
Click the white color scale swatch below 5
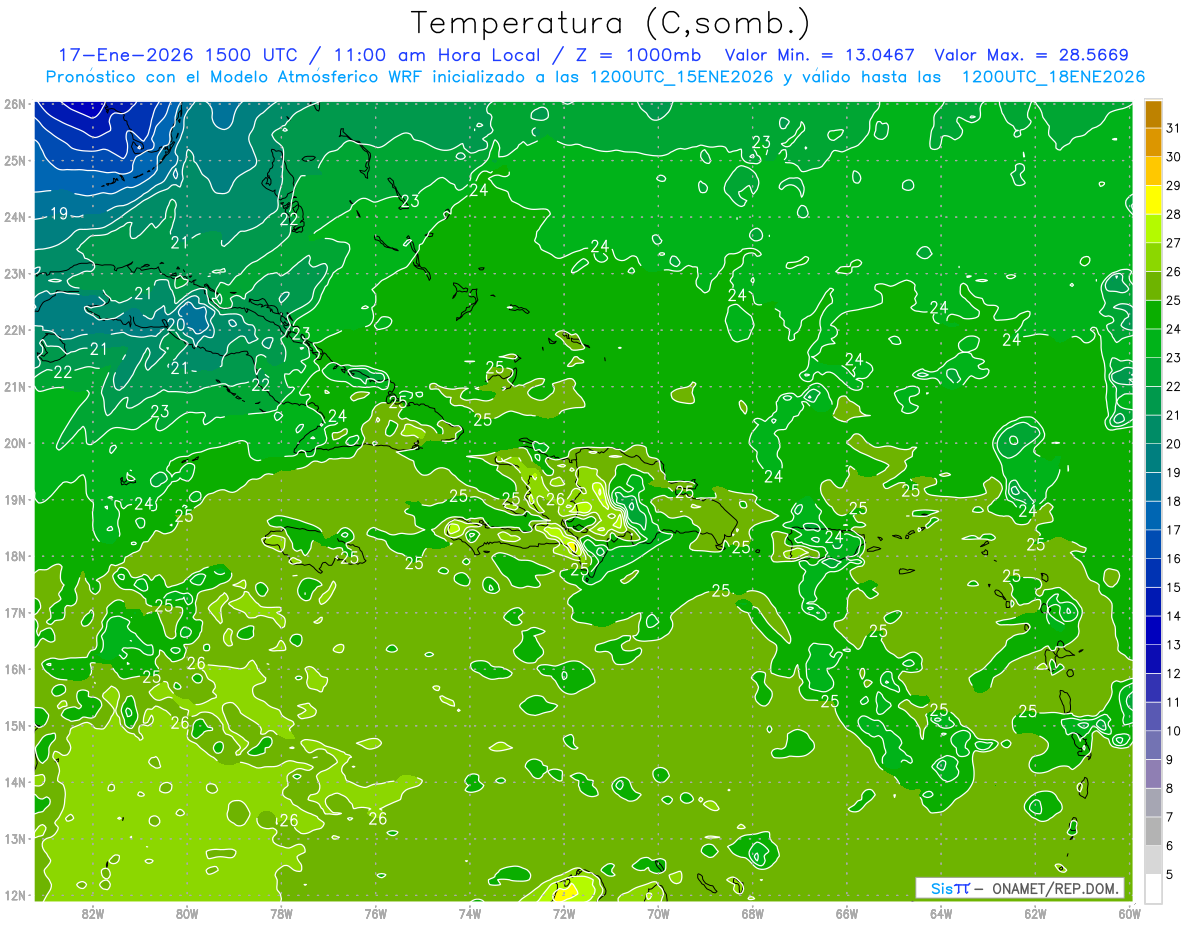coord(1153,888)
